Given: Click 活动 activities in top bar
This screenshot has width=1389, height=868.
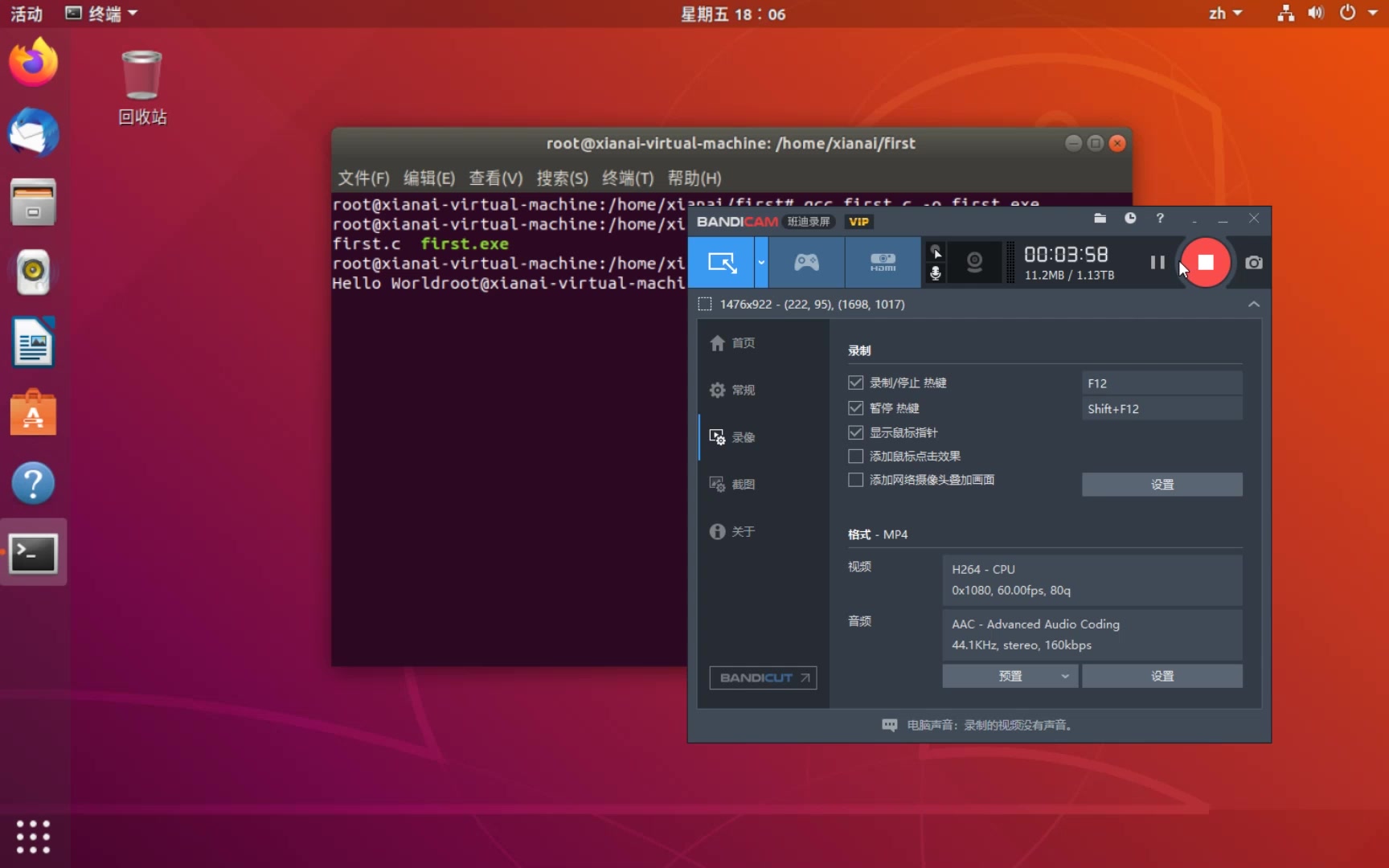Looking at the screenshot, I should (27, 14).
